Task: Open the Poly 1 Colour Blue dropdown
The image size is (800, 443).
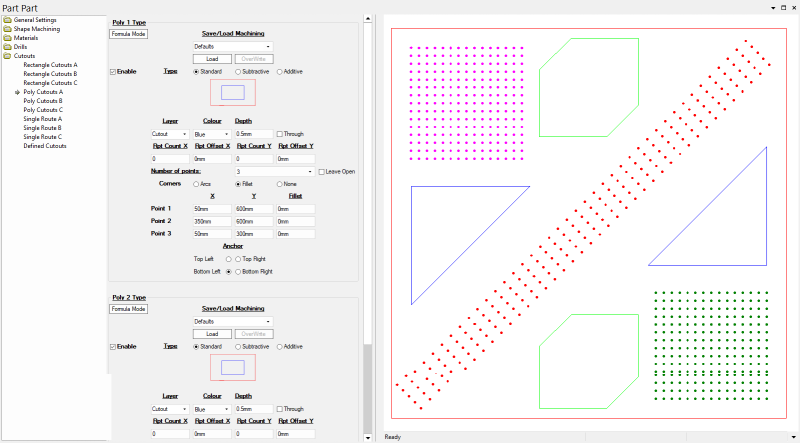Action: pos(212,134)
